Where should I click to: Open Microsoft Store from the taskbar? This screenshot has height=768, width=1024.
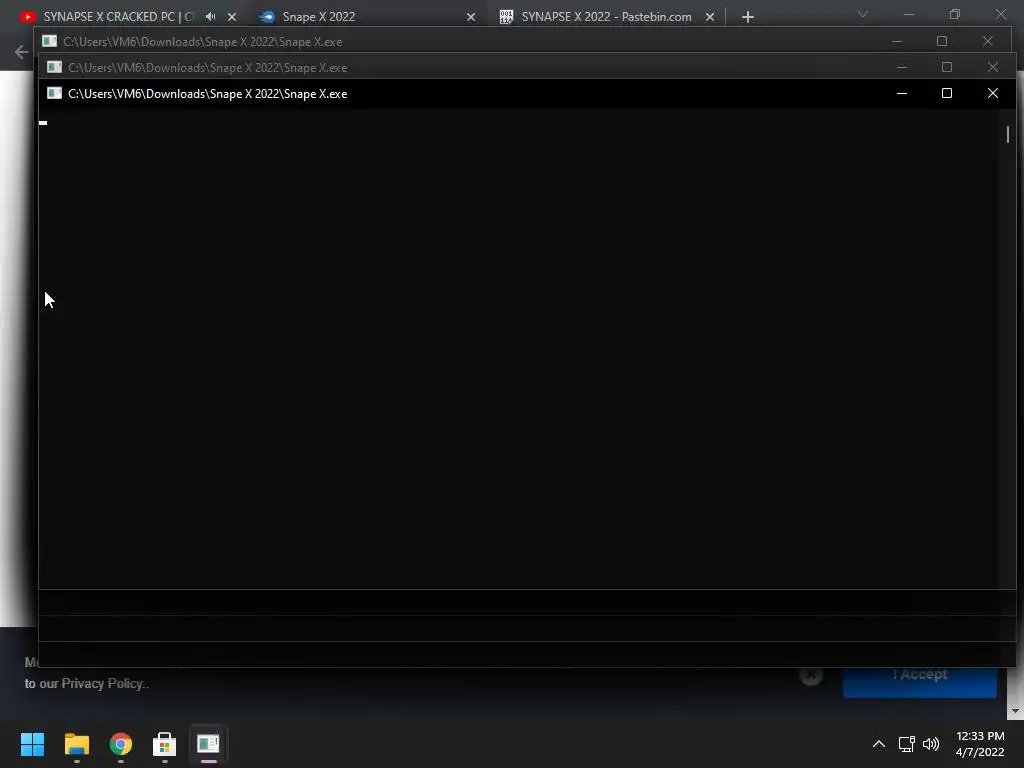pyautogui.click(x=165, y=744)
